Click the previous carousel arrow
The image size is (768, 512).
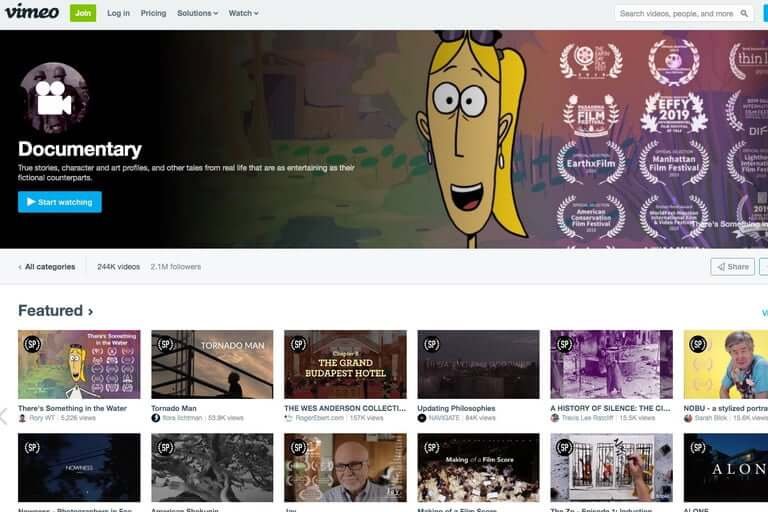(3, 417)
